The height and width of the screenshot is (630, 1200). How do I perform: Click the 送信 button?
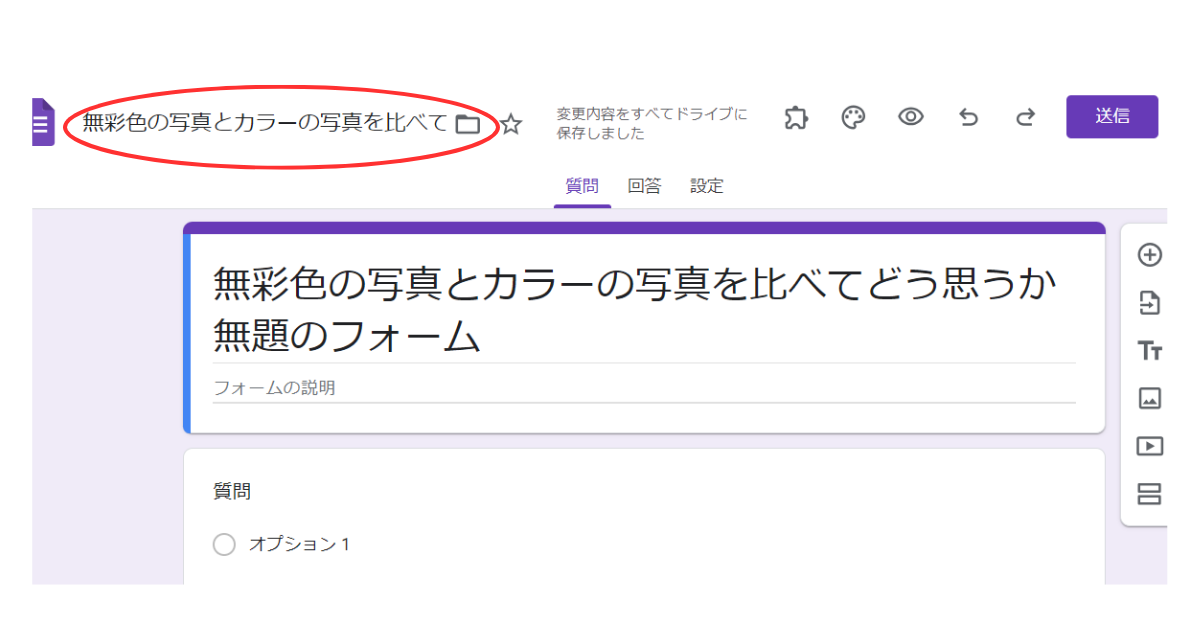coord(1112,116)
